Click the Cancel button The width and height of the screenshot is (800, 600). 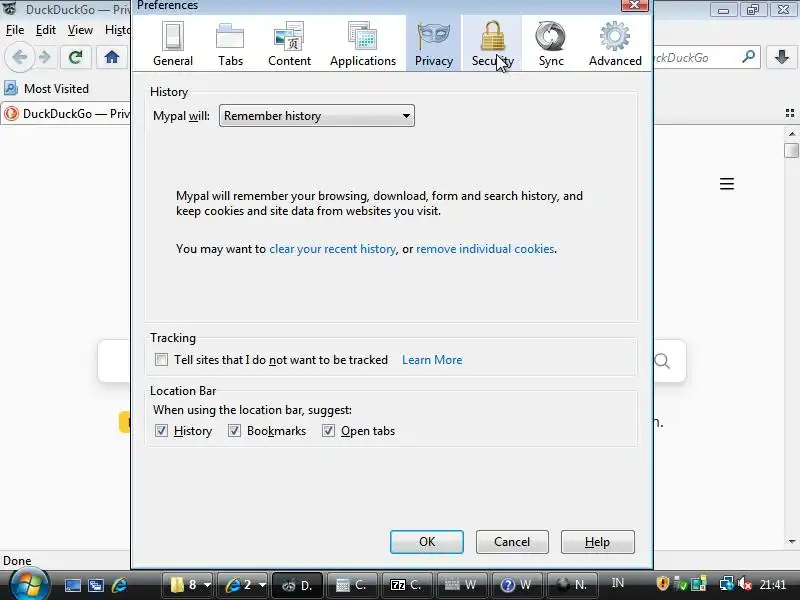[x=512, y=542]
